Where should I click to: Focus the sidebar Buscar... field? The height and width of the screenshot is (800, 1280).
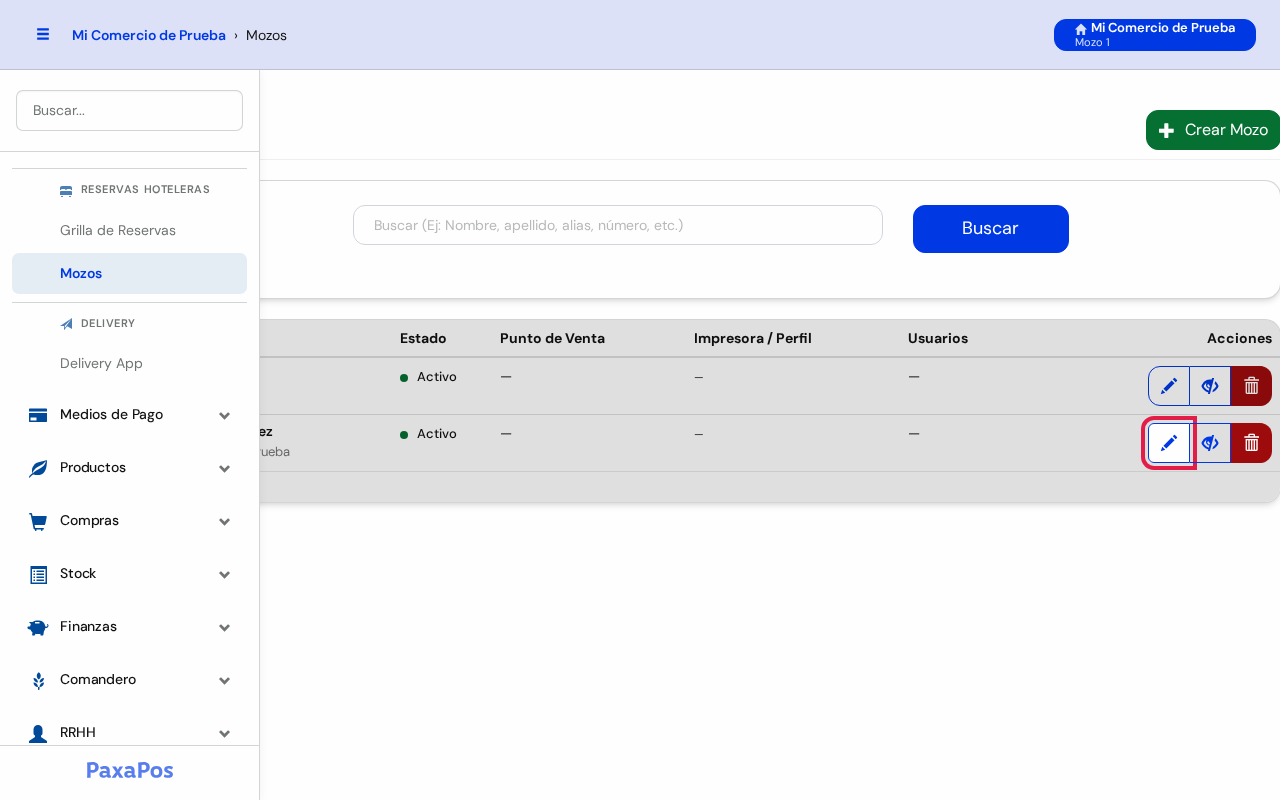click(130, 110)
